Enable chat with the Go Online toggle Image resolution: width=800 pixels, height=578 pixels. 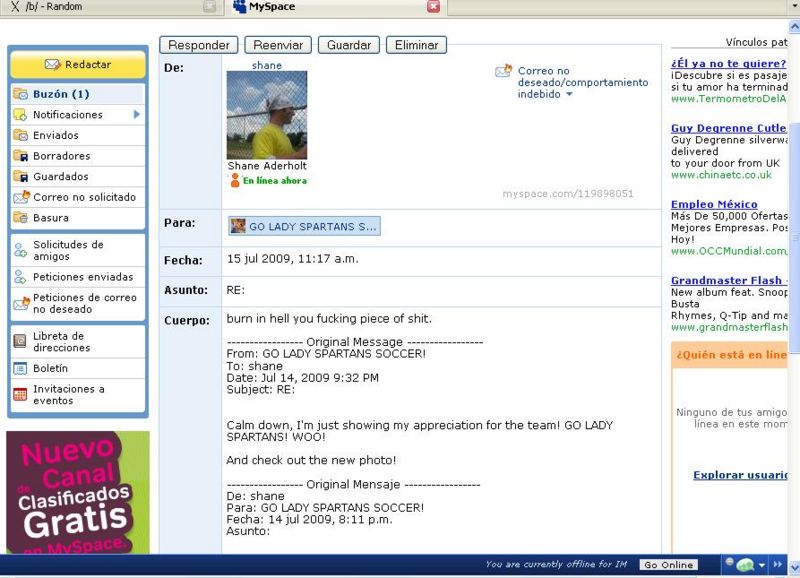click(667, 564)
